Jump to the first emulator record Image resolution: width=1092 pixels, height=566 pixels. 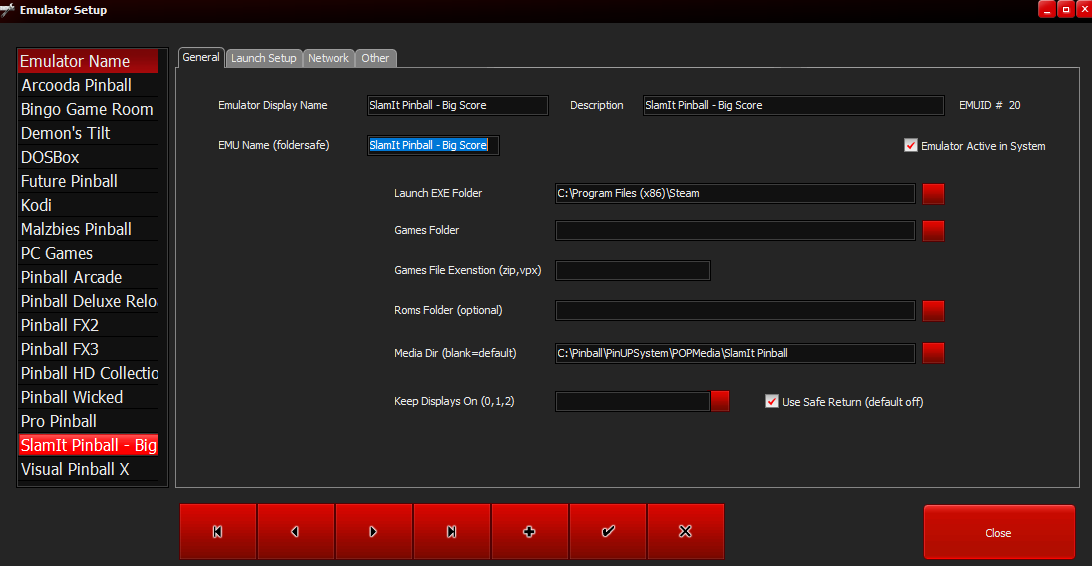tap(218, 532)
